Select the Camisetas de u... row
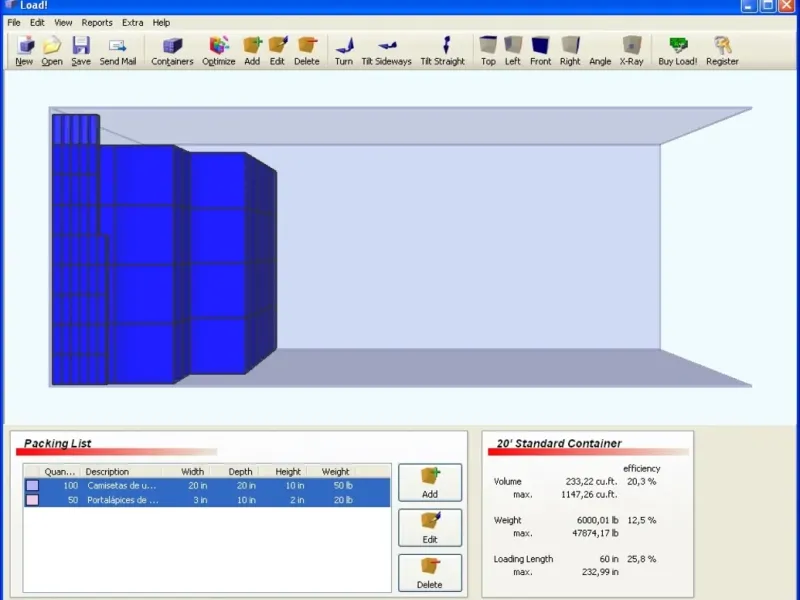The height and width of the screenshot is (600, 800). tap(207, 485)
